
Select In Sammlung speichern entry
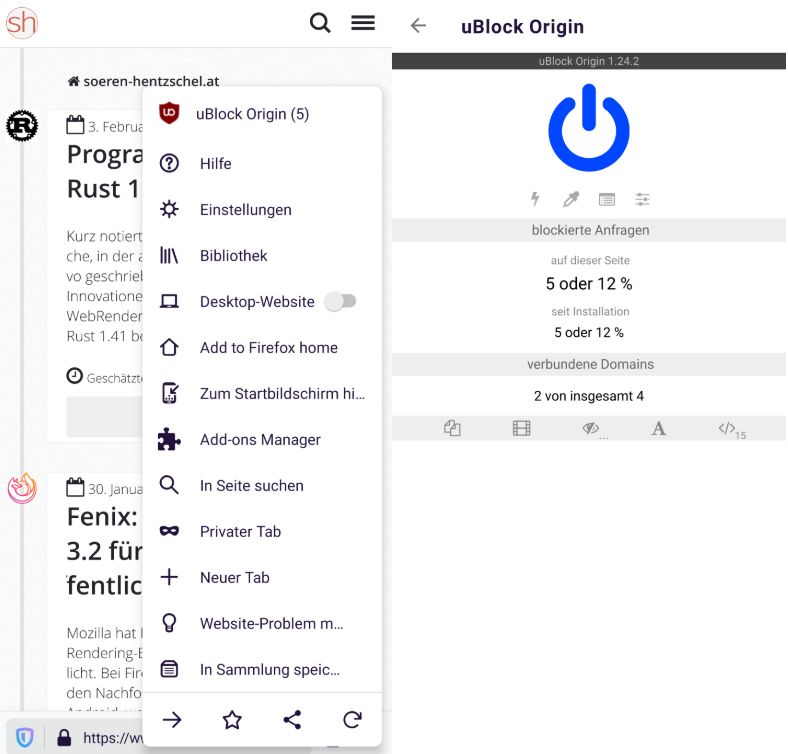tap(262, 670)
